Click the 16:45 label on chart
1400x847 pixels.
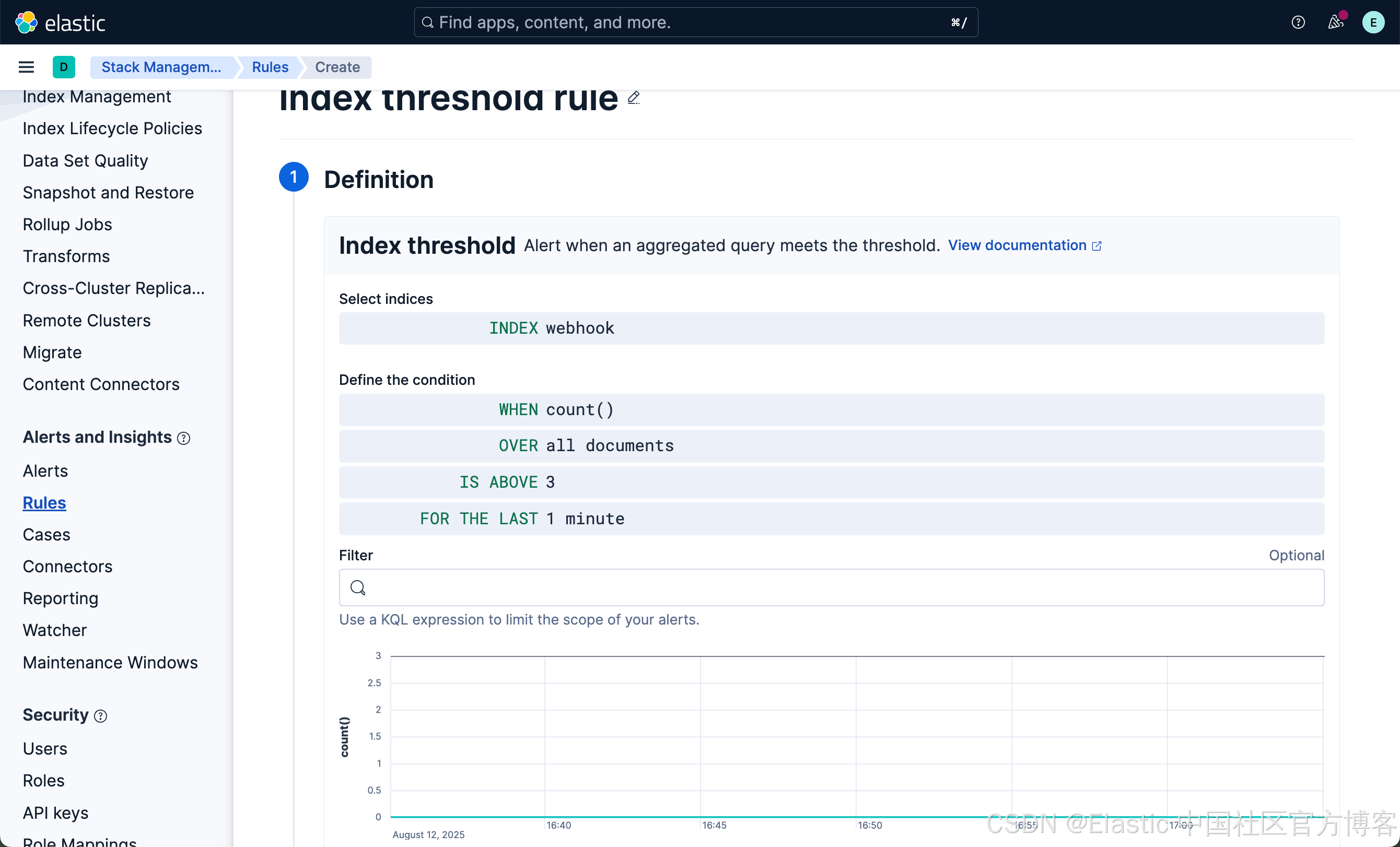(x=714, y=826)
